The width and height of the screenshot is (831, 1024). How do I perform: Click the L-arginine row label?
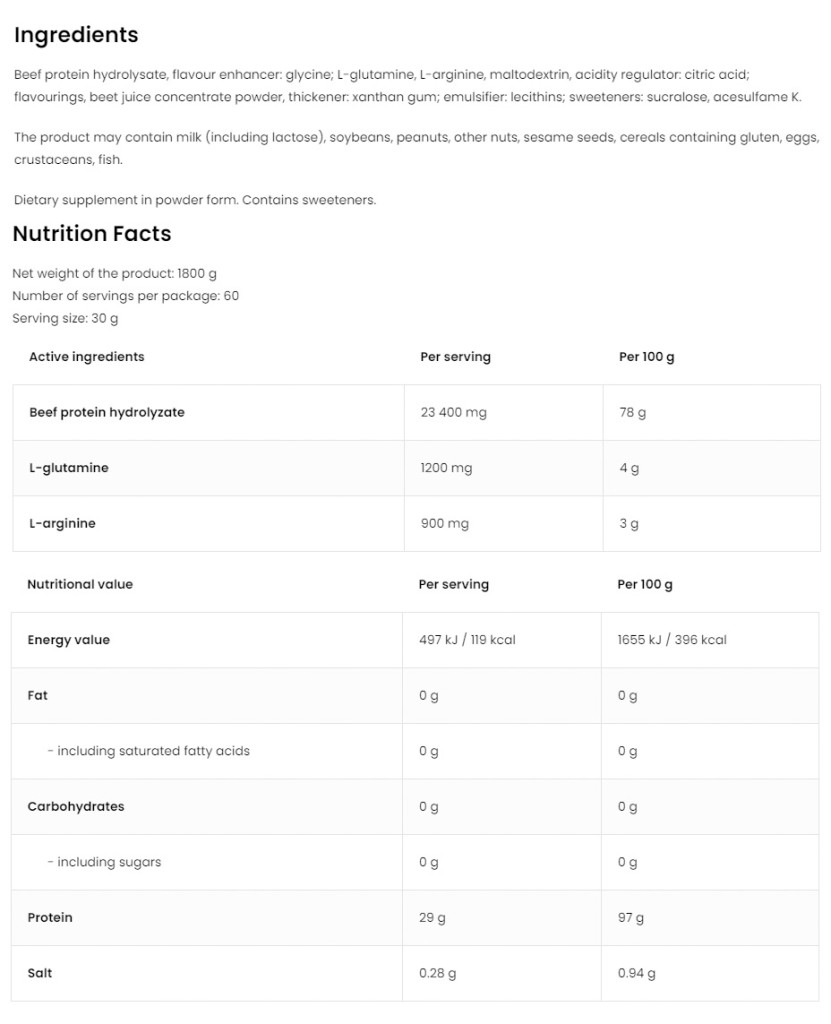(x=63, y=523)
